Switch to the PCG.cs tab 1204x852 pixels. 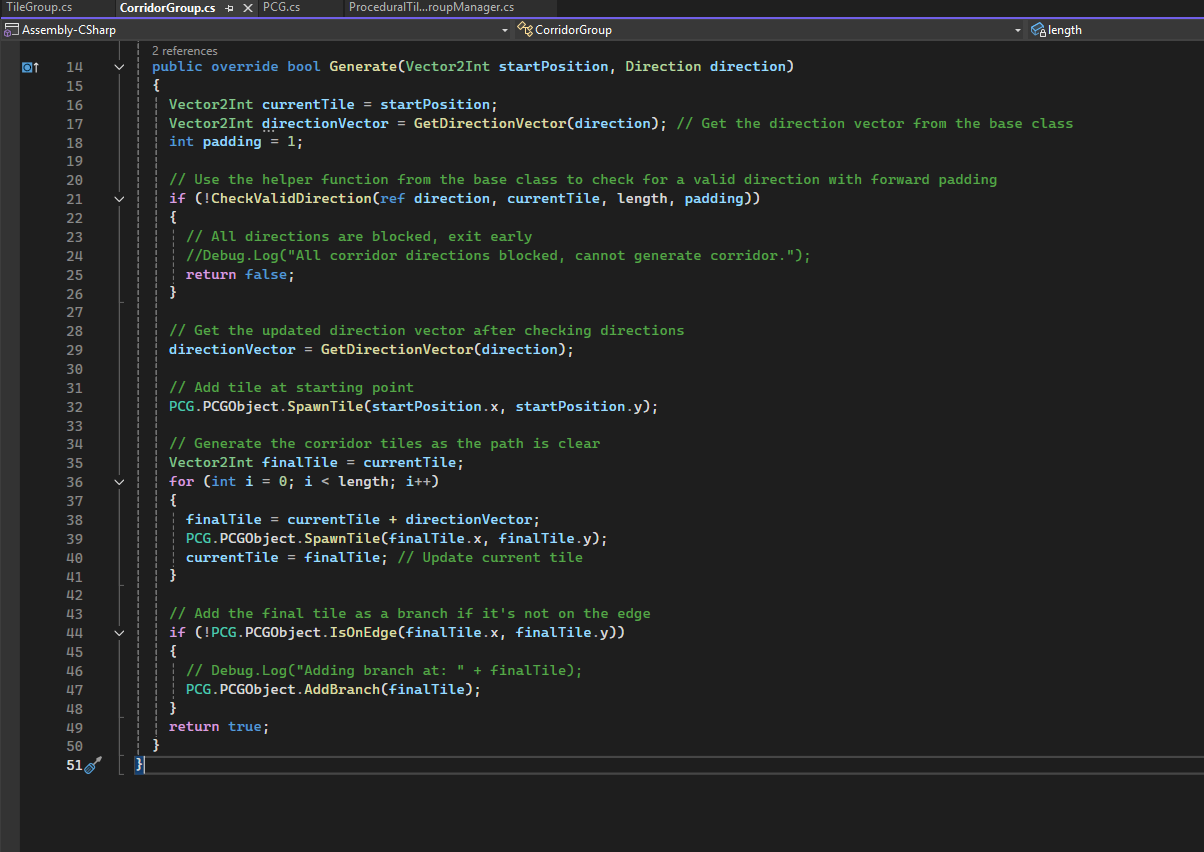281,8
